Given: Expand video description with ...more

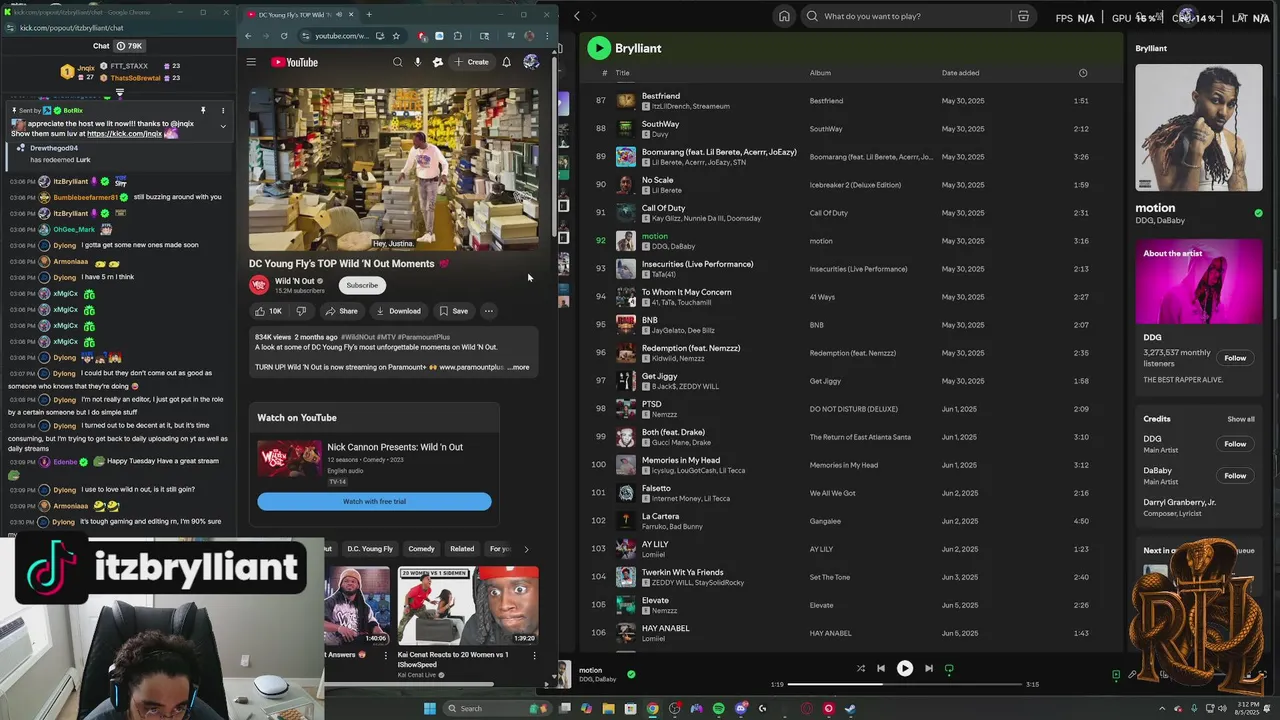Looking at the screenshot, I should 519,367.
